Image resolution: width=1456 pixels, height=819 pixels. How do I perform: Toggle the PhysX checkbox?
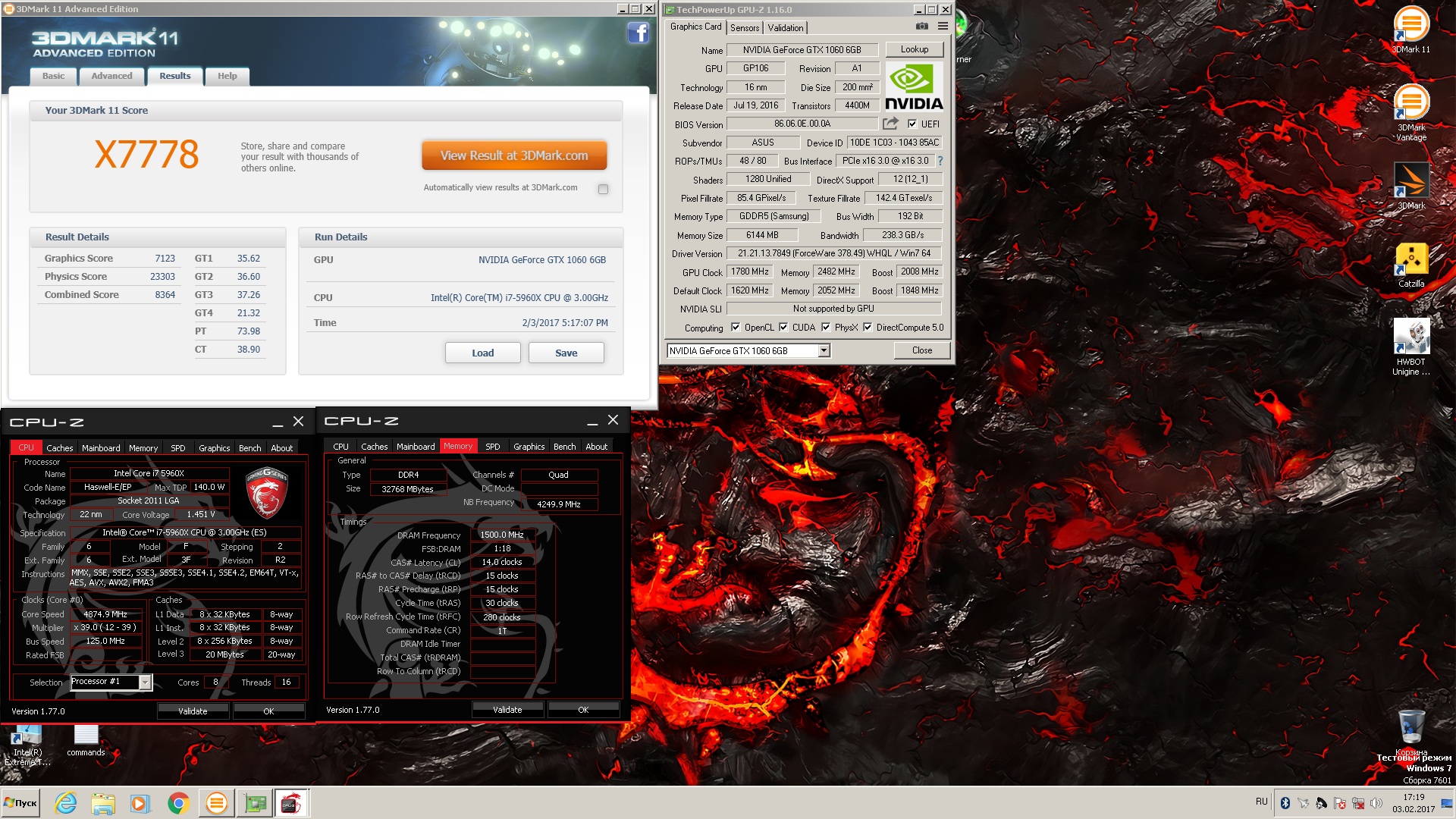(826, 328)
